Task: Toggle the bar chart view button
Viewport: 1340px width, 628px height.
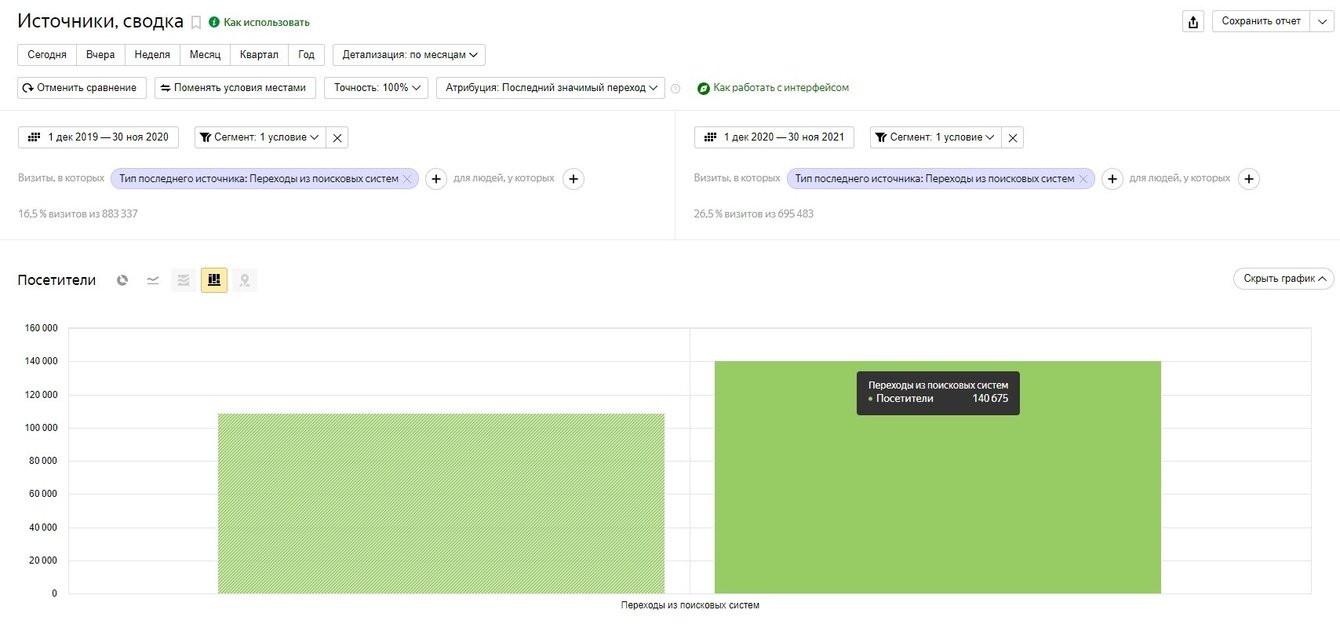Action: pyautogui.click(x=214, y=280)
